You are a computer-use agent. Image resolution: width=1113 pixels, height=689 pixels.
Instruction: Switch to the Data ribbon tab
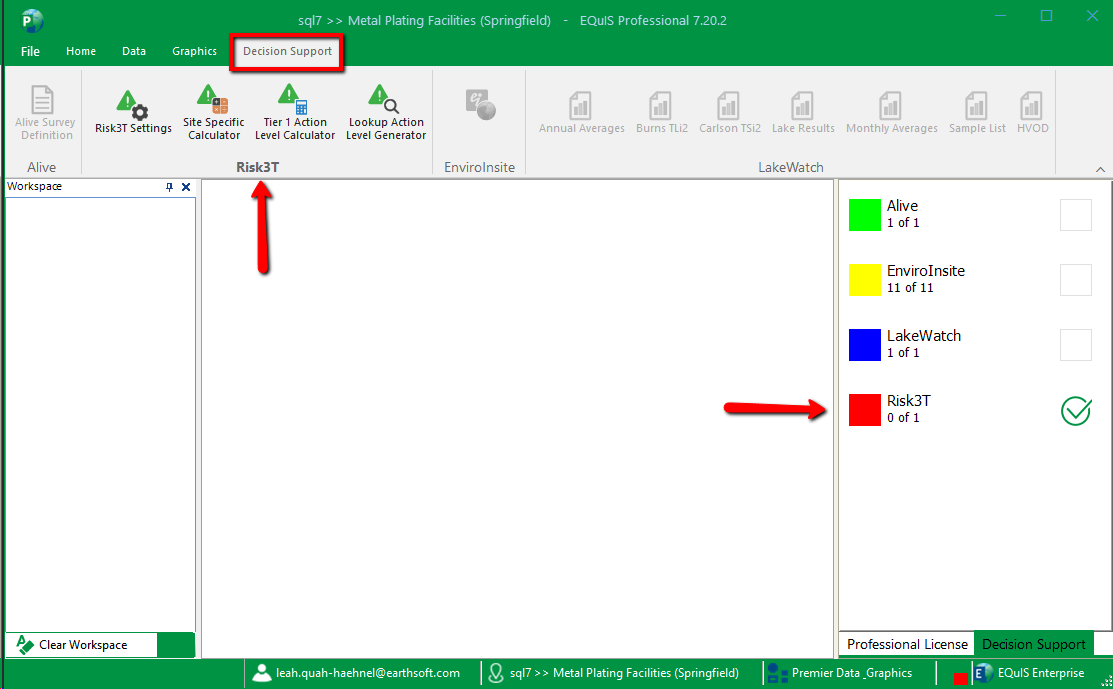tap(133, 51)
